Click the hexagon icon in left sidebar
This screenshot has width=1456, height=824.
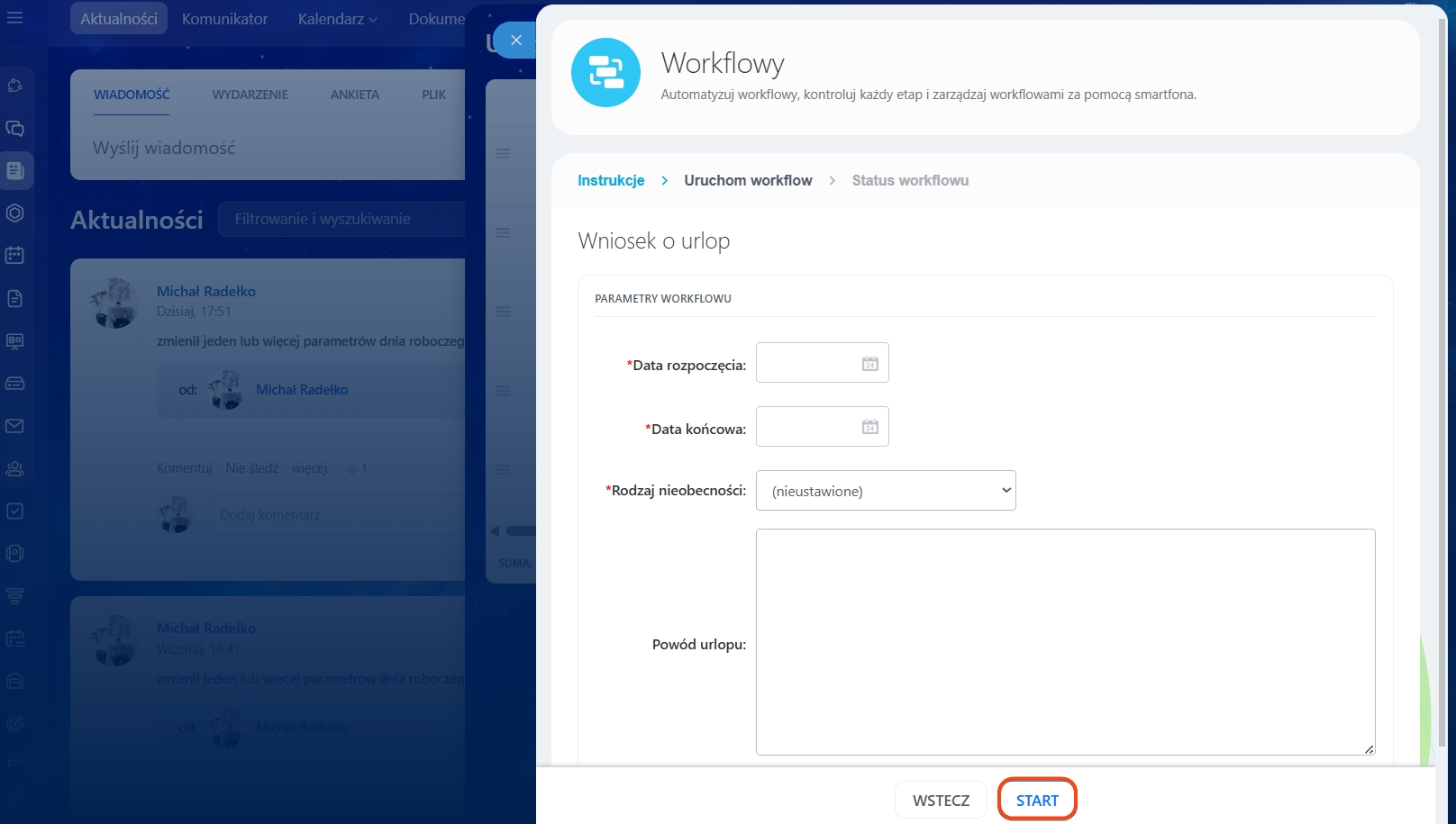click(14, 213)
